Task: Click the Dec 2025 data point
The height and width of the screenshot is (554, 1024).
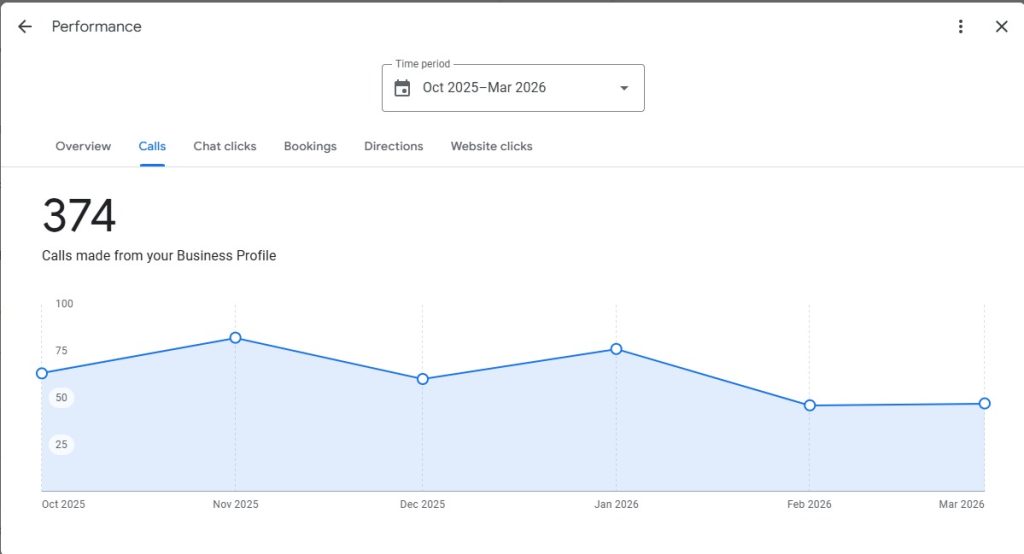Action: 422,379
